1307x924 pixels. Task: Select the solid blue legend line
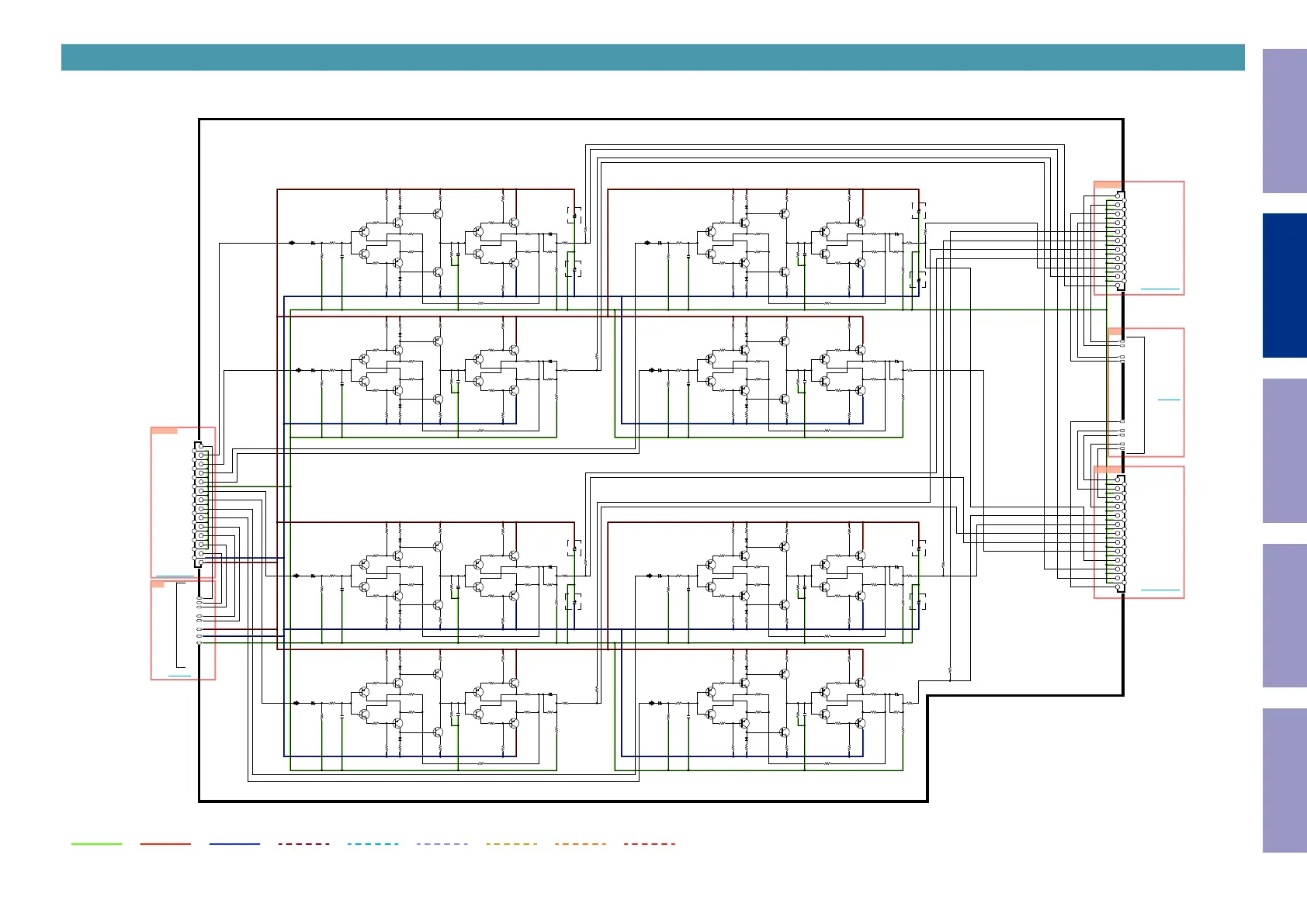(x=234, y=844)
